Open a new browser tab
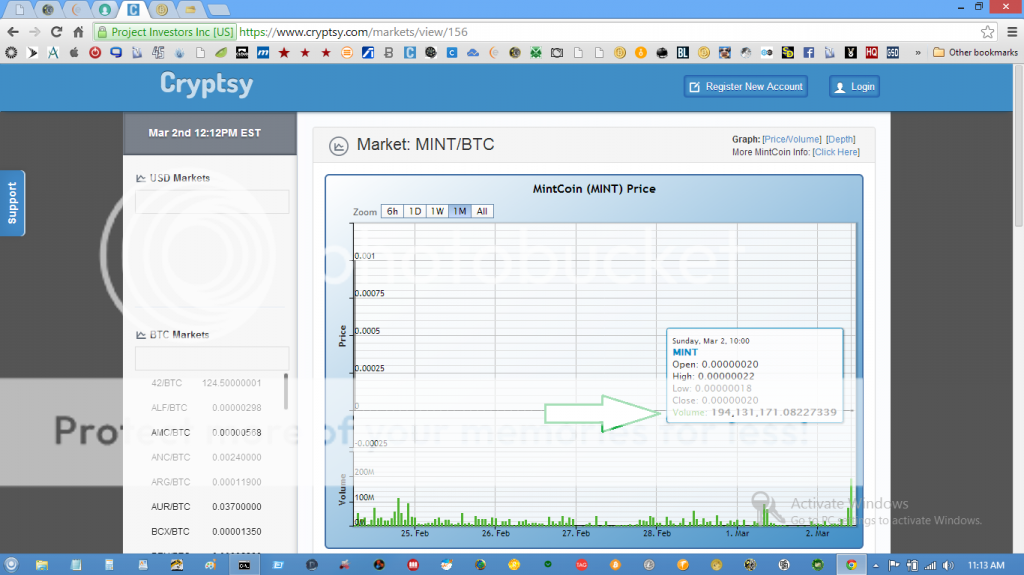 219,10
